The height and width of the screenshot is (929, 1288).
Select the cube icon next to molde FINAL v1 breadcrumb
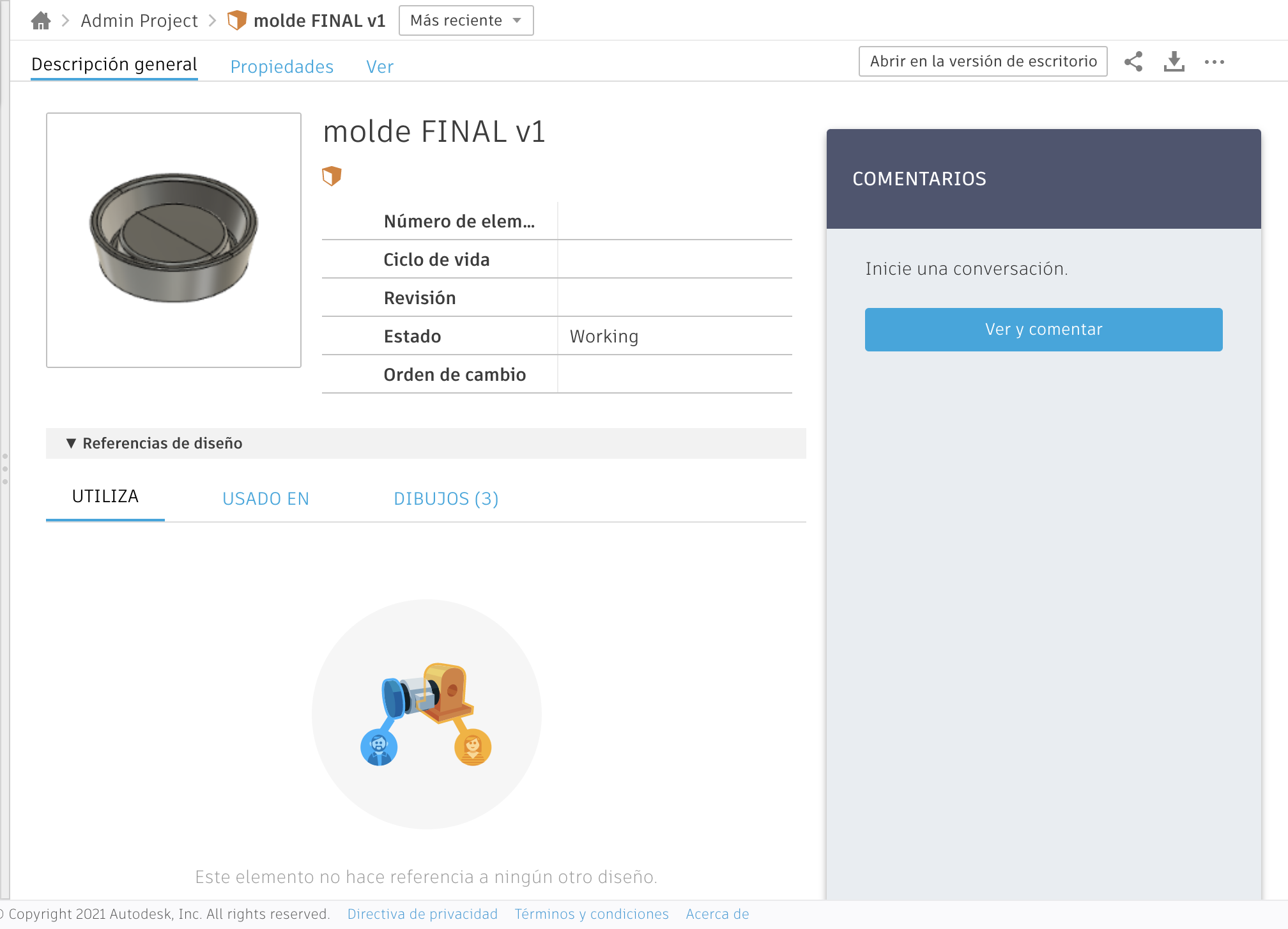[237, 20]
